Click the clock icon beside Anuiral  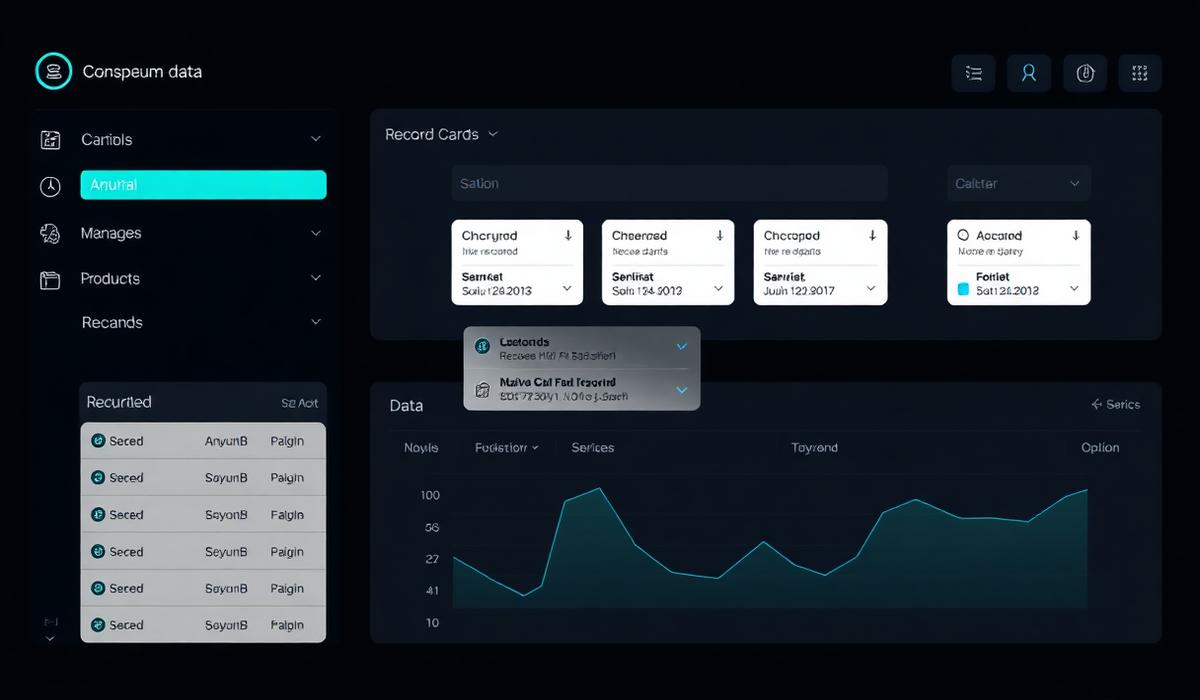(50, 186)
